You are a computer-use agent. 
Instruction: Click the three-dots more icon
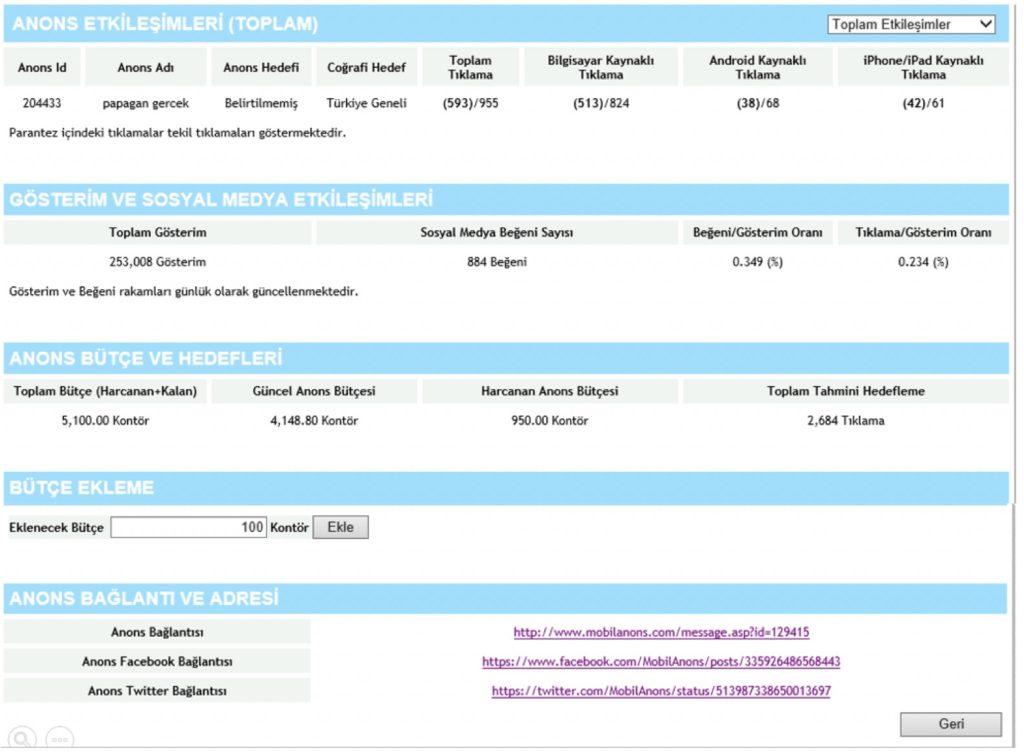pyautogui.click(x=60, y=741)
